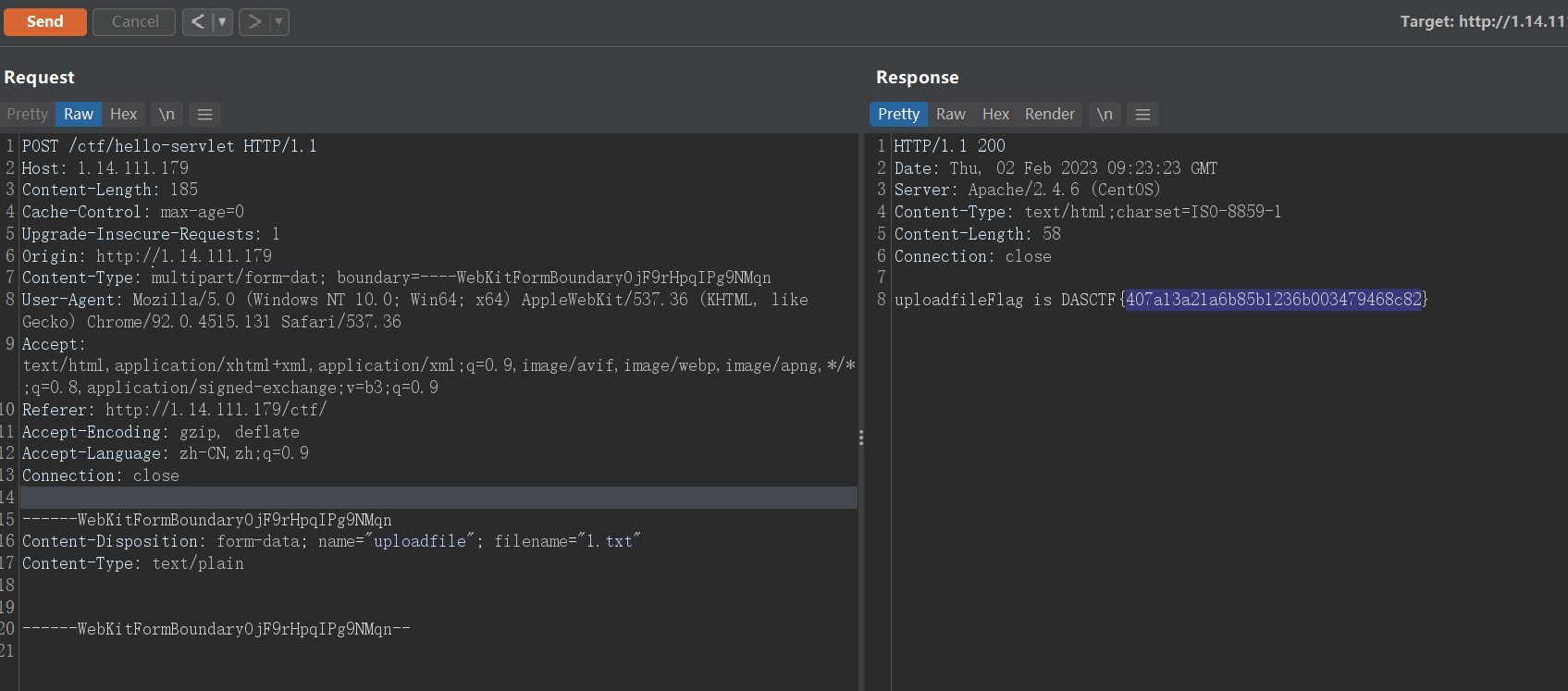Switch Response view to Raw tab
The width and height of the screenshot is (1568, 691).
coord(950,114)
